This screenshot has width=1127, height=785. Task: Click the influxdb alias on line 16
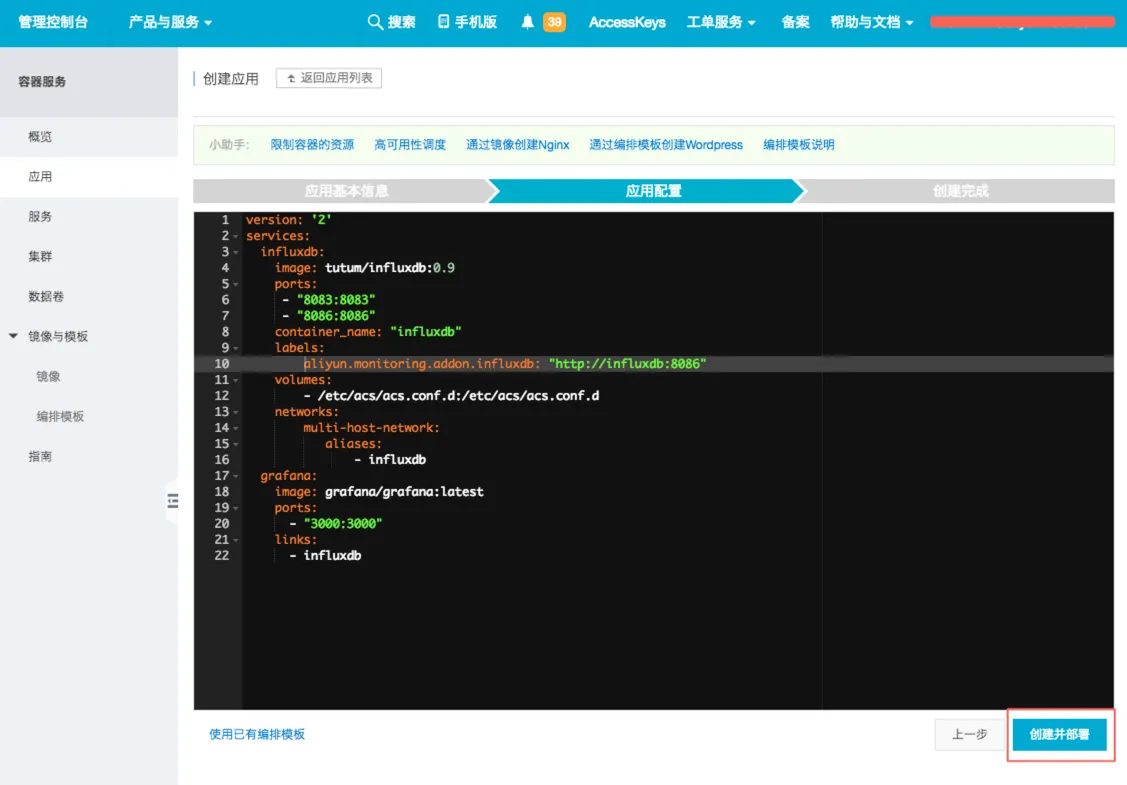(397, 460)
